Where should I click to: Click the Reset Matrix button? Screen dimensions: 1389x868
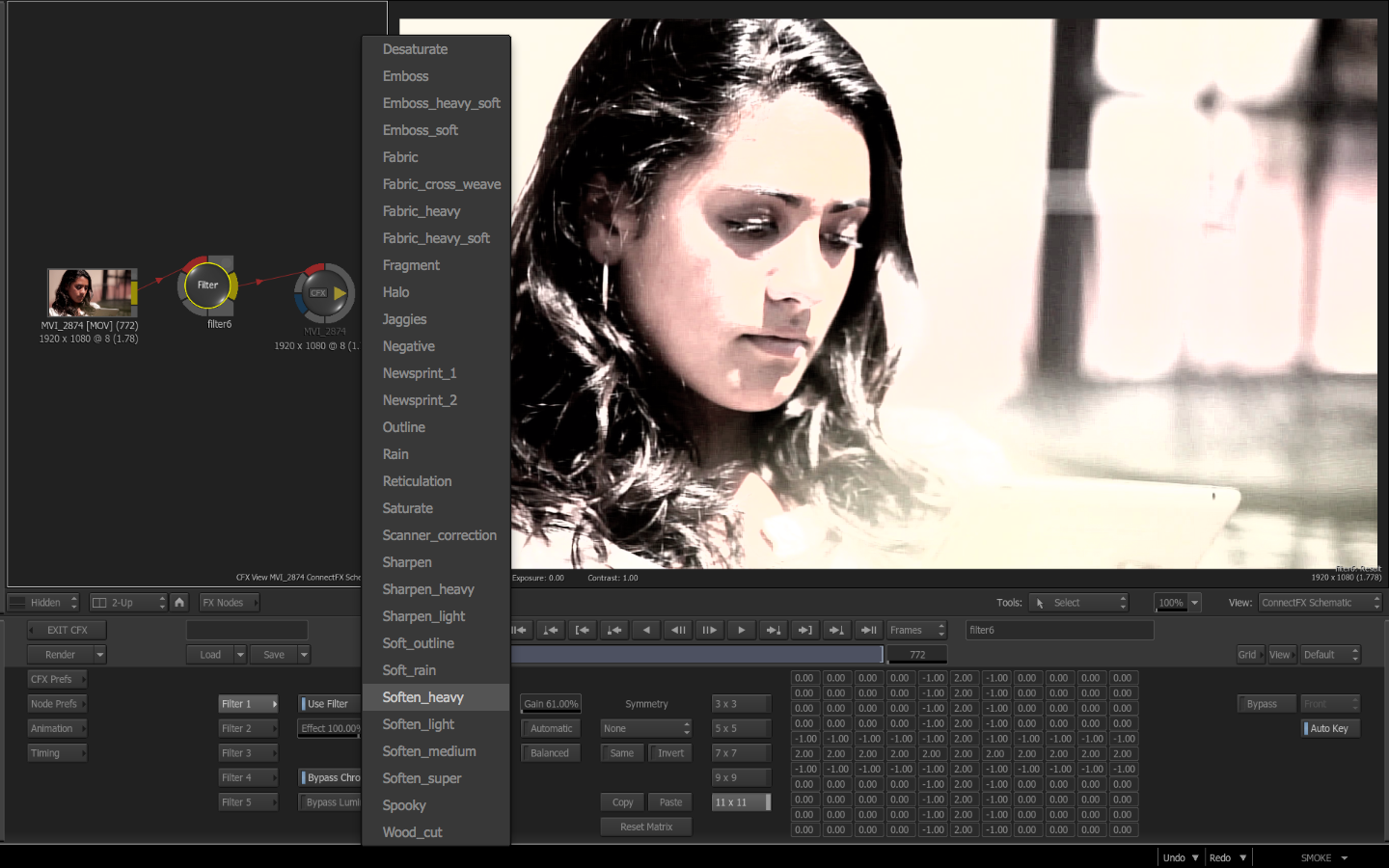646,827
